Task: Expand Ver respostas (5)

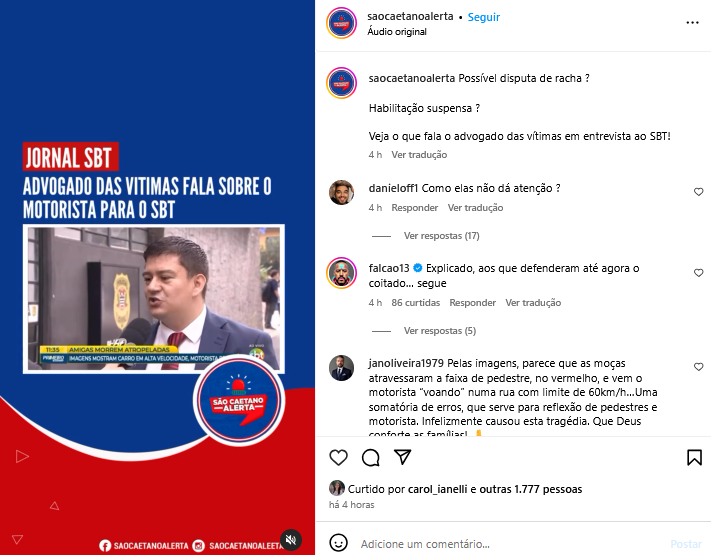Action: point(440,331)
